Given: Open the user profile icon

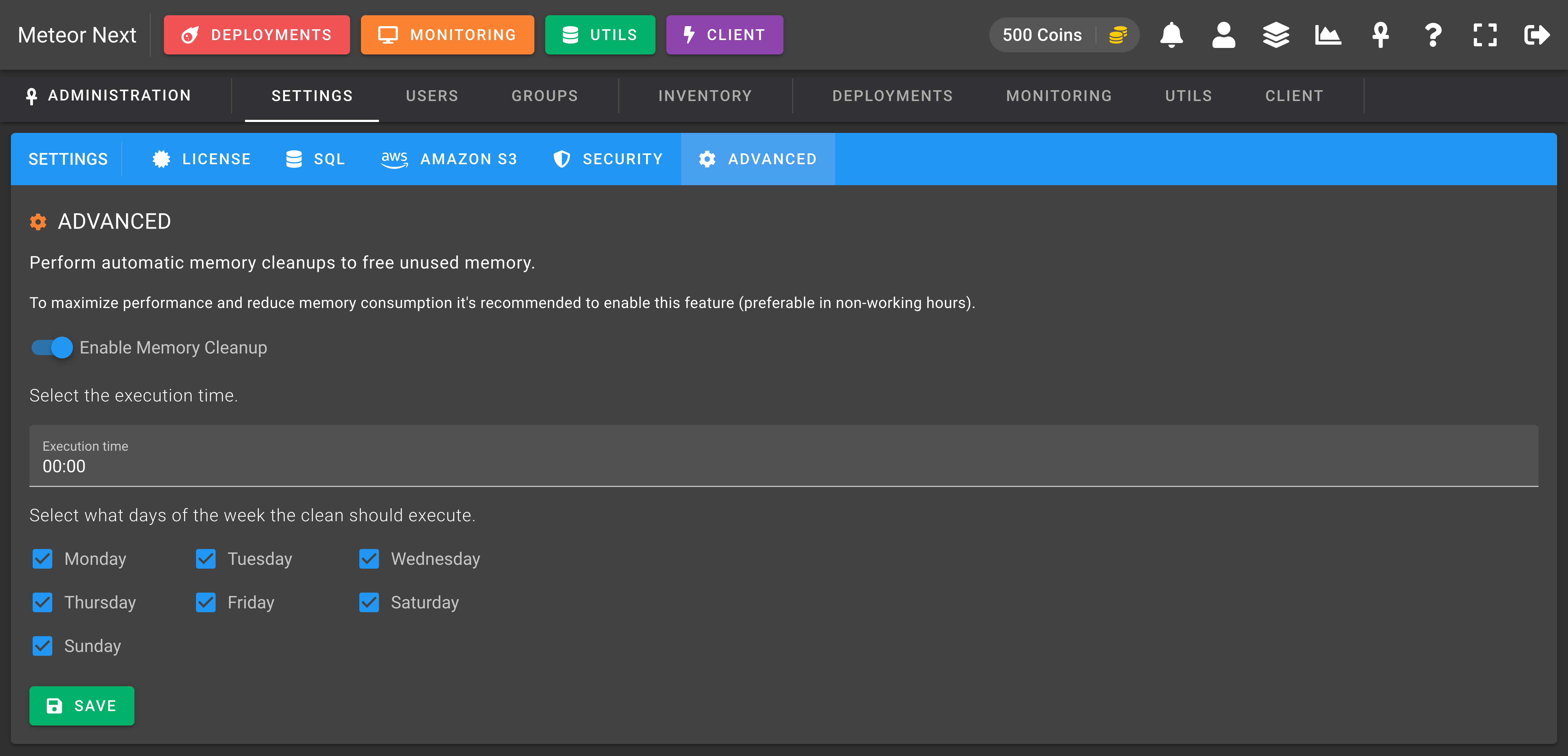Looking at the screenshot, I should click(1223, 35).
